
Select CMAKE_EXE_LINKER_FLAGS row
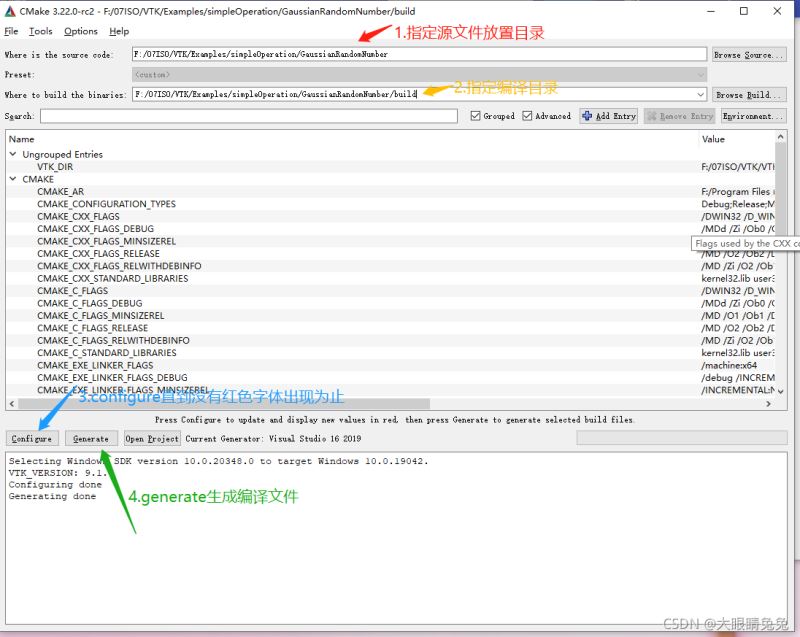390,365
